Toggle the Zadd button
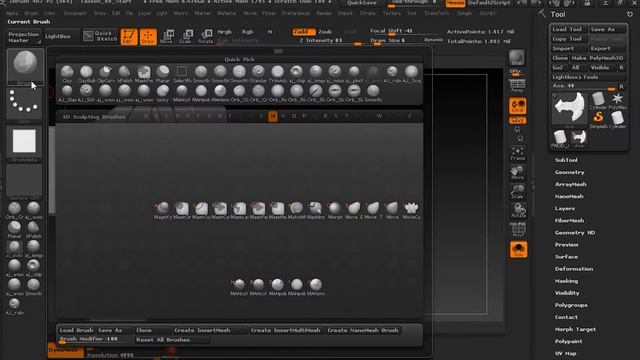The width and height of the screenshot is (640, 360). pyautogui.click(x=304, y=32)
